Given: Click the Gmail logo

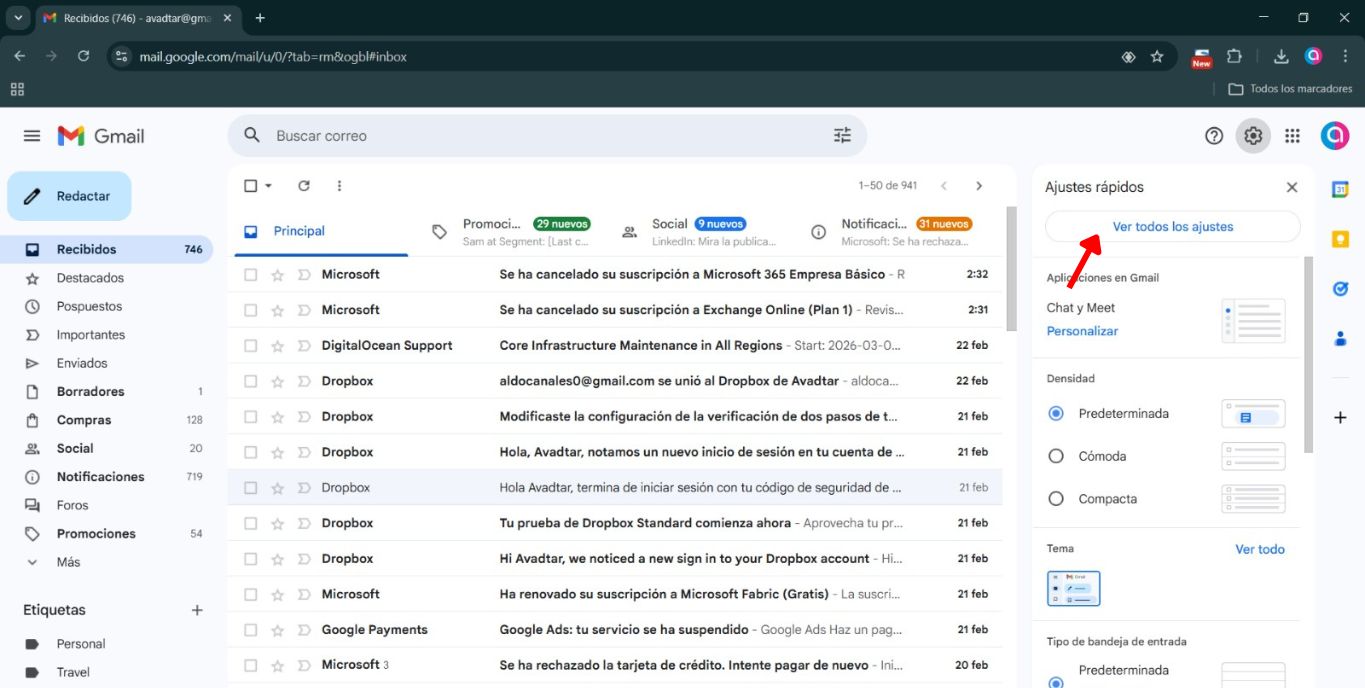Looking at the screenshot, I should point(101,136).
